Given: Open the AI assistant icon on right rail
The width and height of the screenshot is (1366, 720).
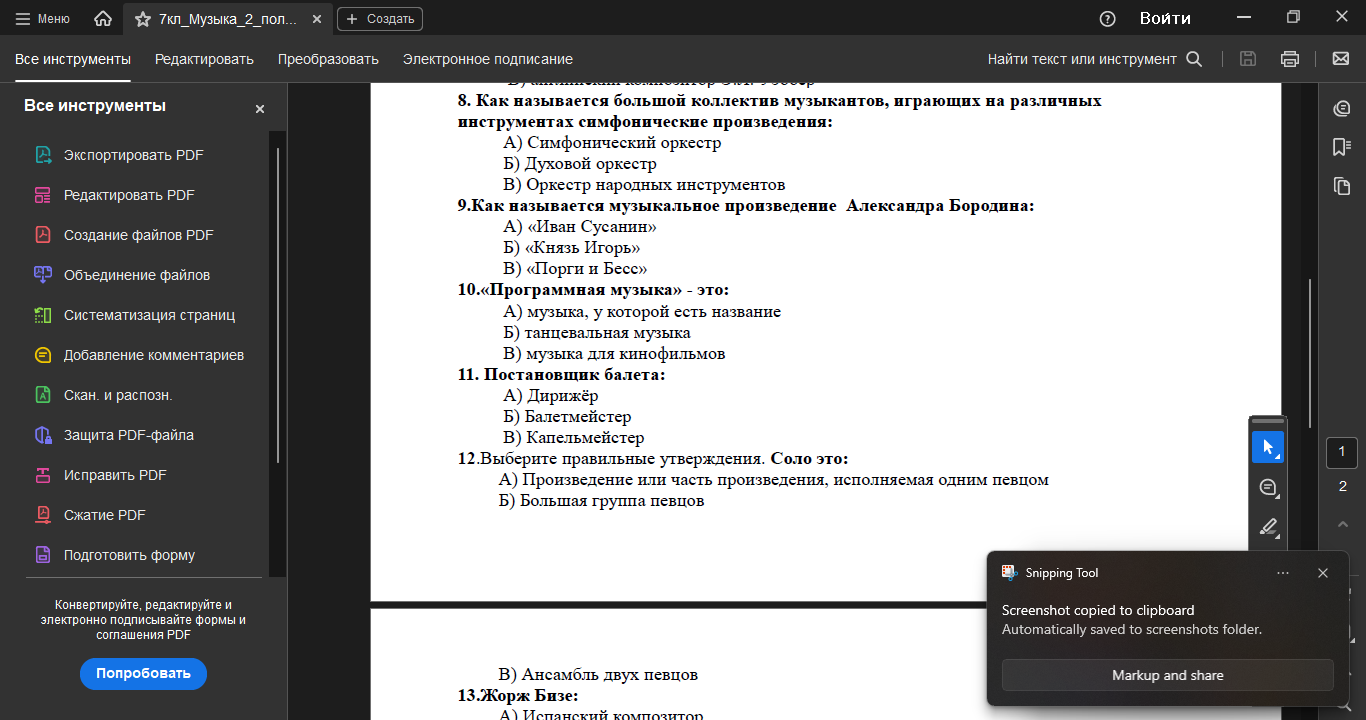Looking at the screenshot, I should (x=1341, y=108).
